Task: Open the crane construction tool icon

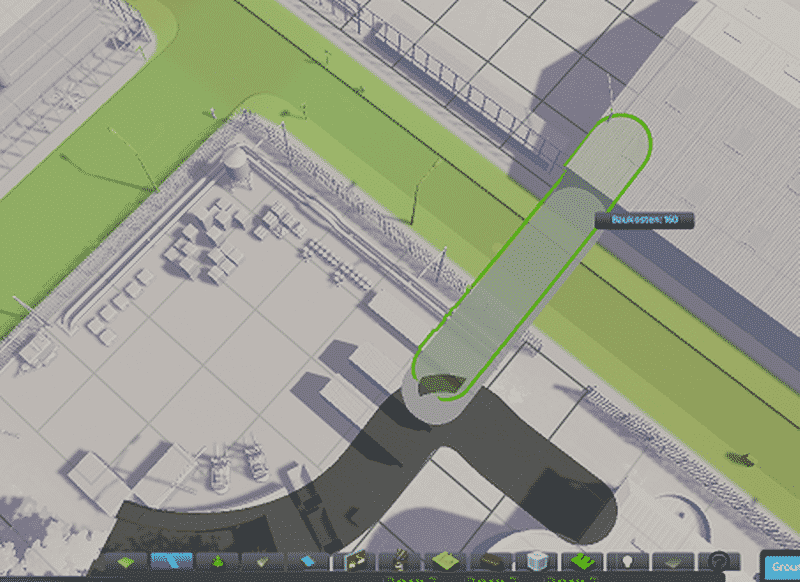Action: (x=401, y=563)
